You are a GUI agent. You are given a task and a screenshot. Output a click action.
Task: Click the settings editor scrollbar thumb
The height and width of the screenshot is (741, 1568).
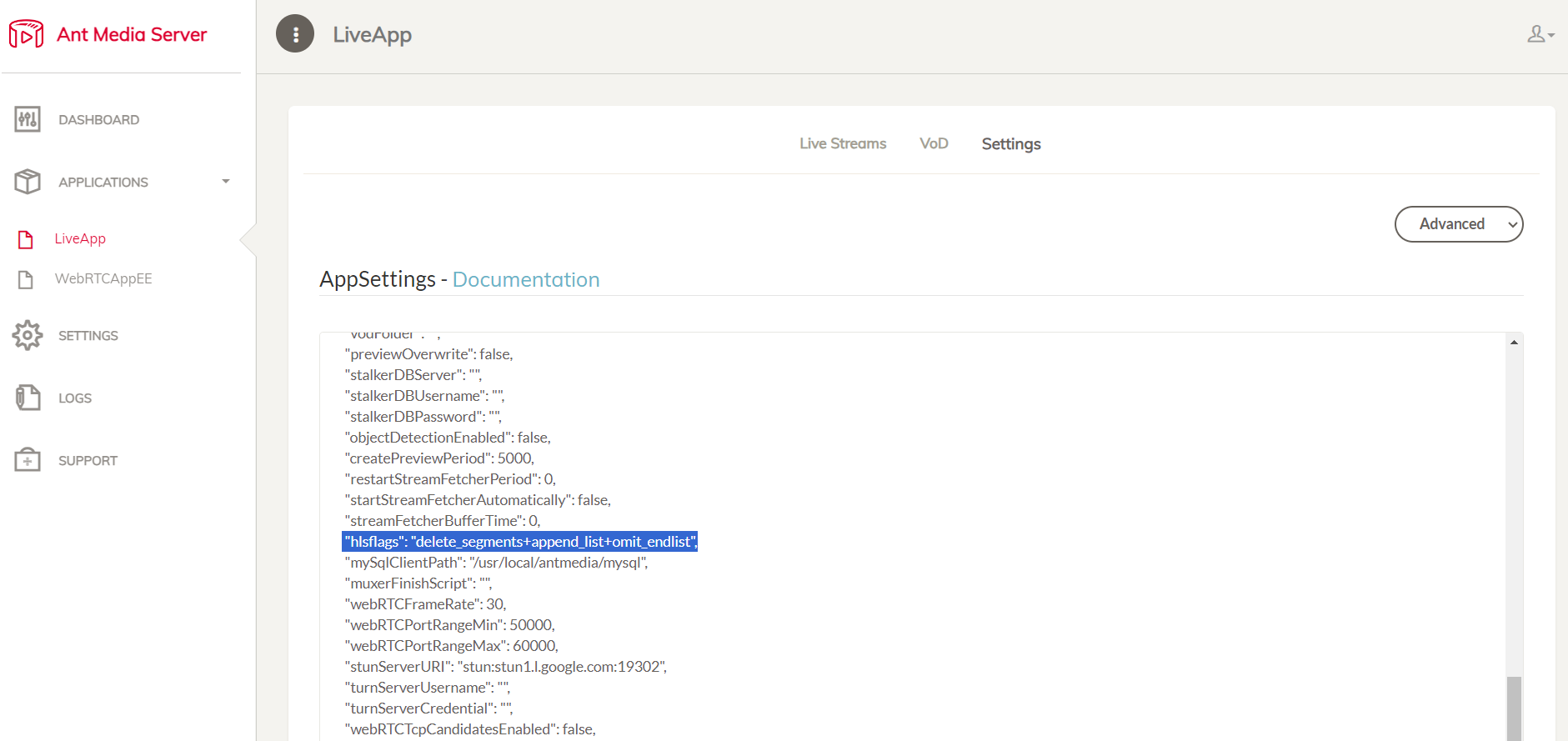1514,708
